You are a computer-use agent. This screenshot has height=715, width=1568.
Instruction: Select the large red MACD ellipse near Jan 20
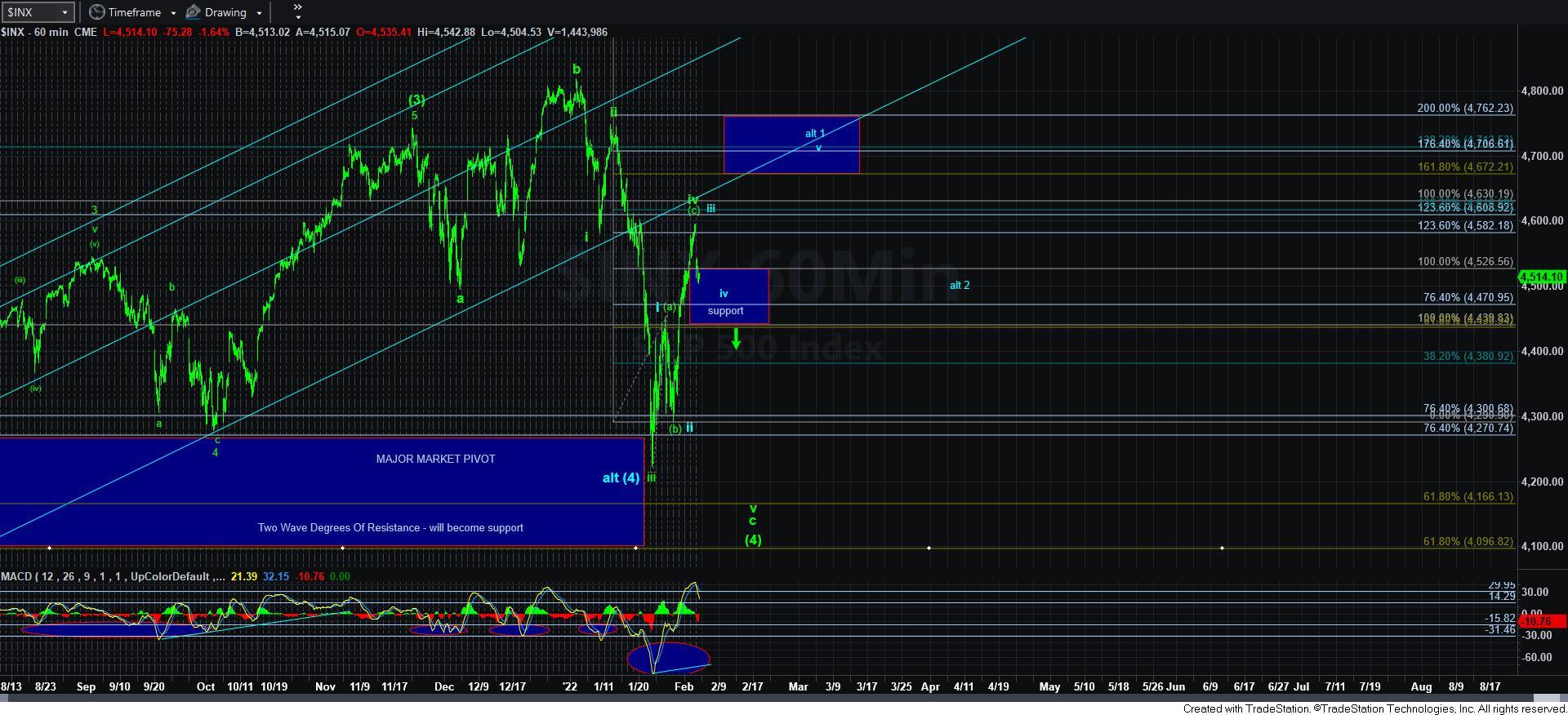coord(668,658)
